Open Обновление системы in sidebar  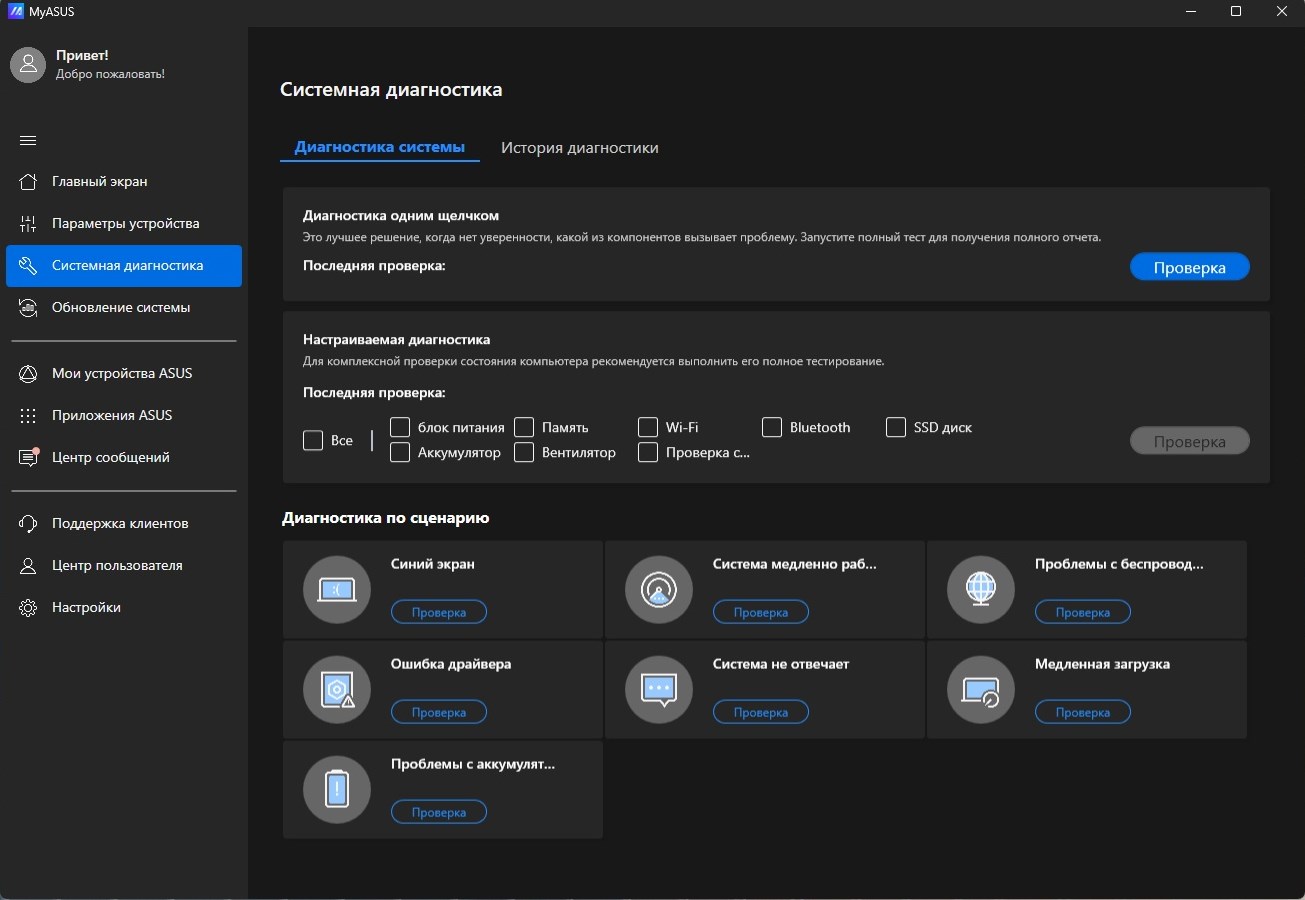click(x=121, y=308)
